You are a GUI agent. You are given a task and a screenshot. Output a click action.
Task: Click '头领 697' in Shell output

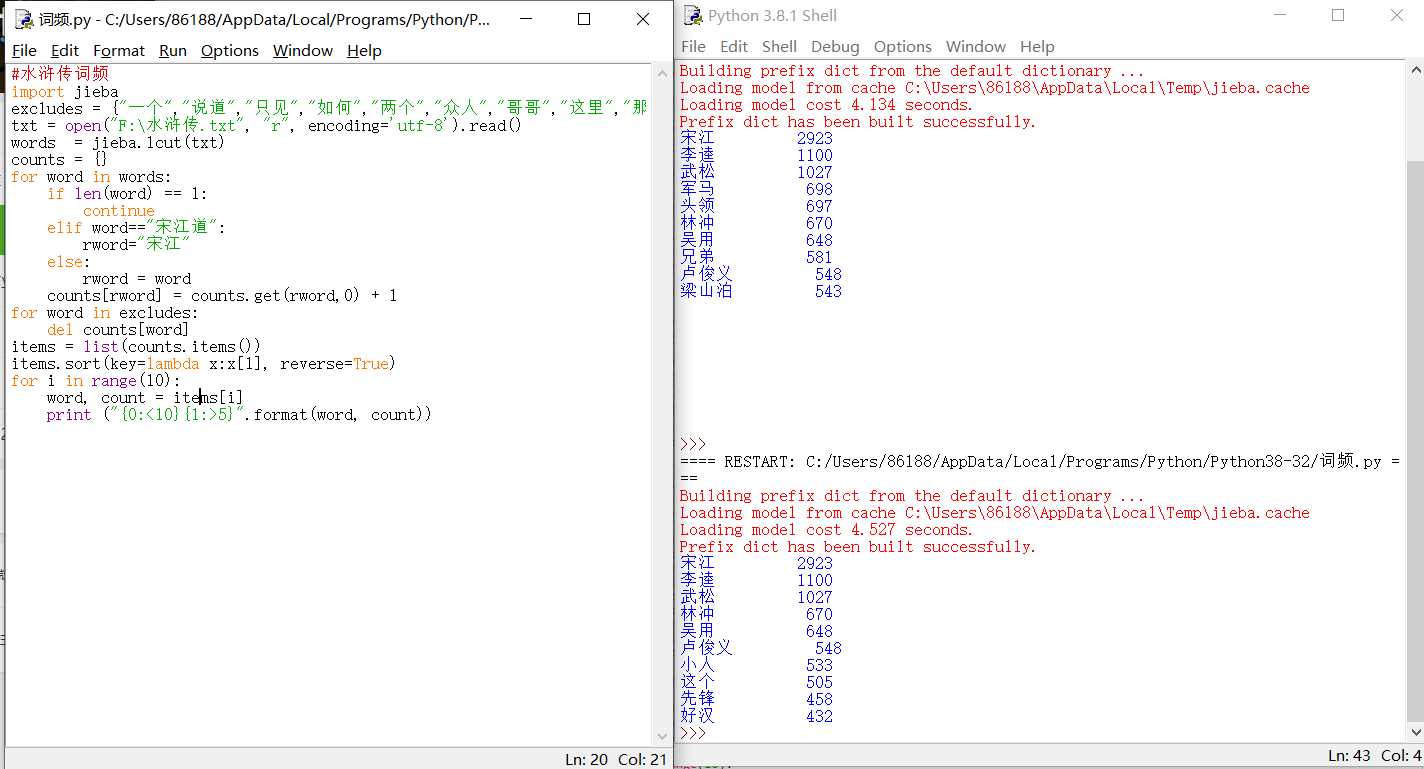tap(756, 206)
